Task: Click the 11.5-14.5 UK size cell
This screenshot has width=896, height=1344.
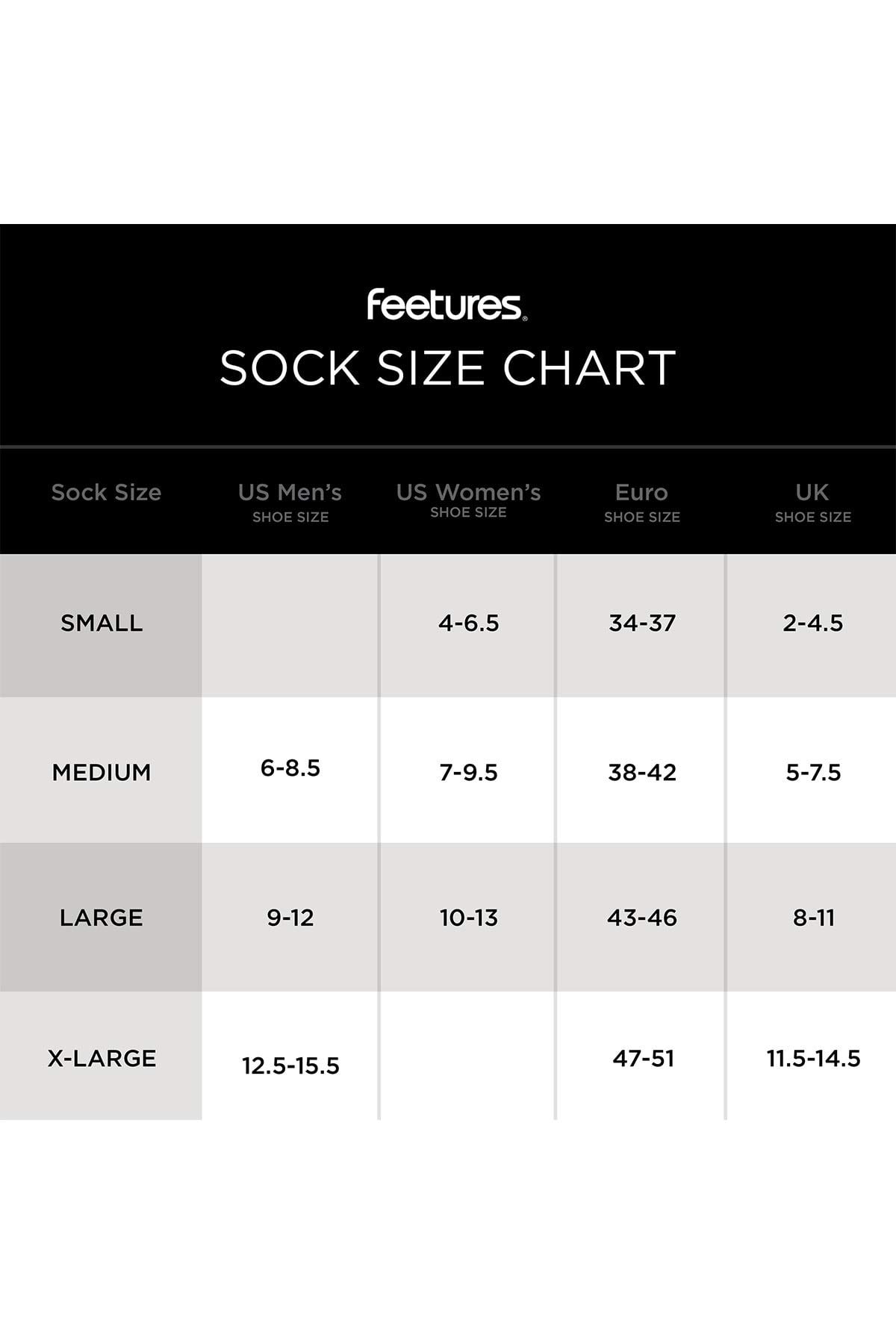Action: [x=813, y=1058]
